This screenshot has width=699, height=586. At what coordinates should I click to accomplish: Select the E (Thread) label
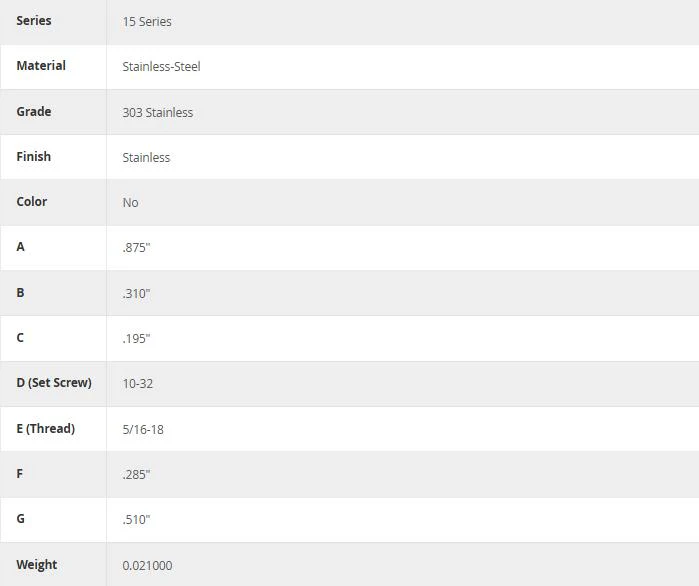[x=46, y=429]
